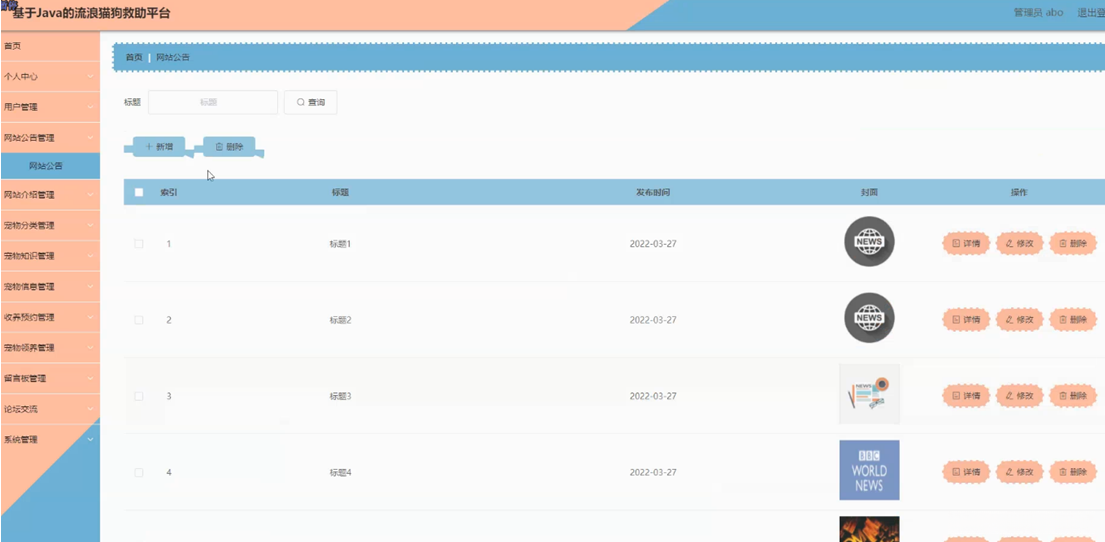The image size is (1105, 542).
Task: Select the title cell 标题1
Action: (x=340, y=244)
